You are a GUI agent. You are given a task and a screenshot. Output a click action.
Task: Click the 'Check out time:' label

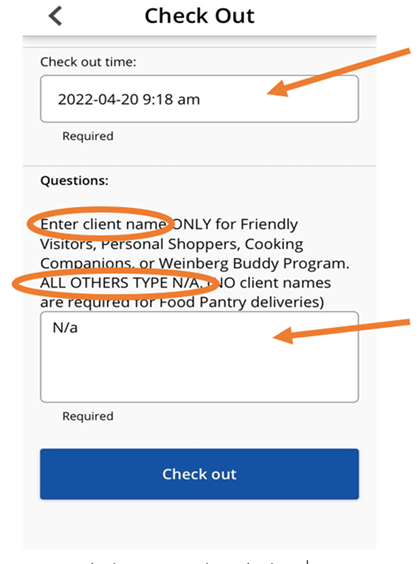click(x=88, y=62)
